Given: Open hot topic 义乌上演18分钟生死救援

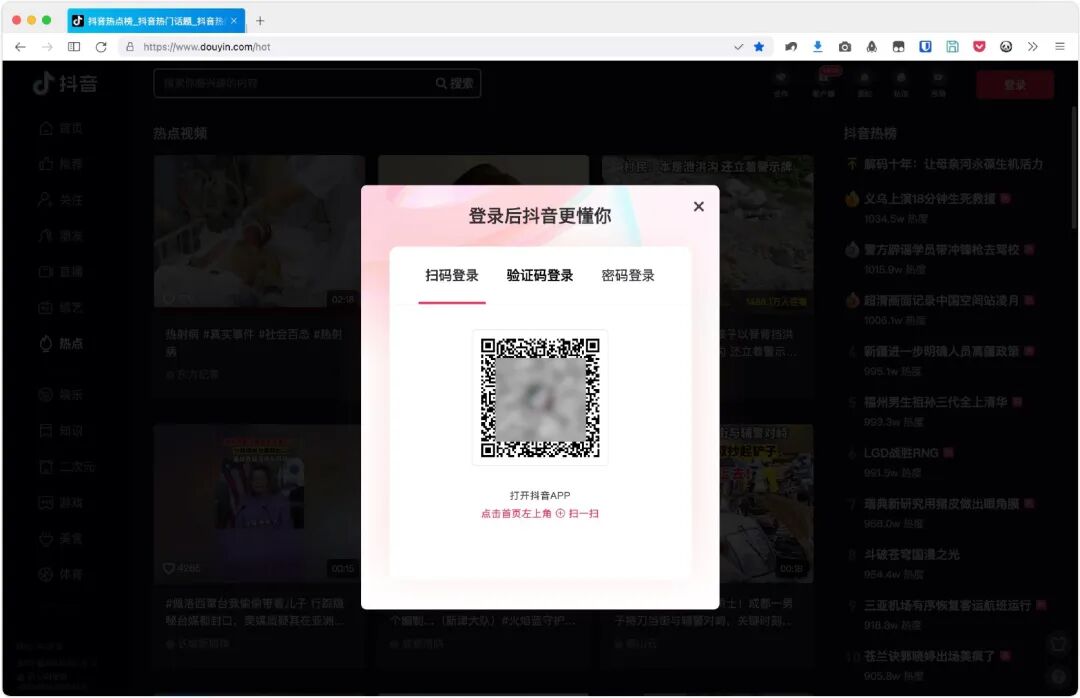Looking at the screenshot, I should 929,198.
